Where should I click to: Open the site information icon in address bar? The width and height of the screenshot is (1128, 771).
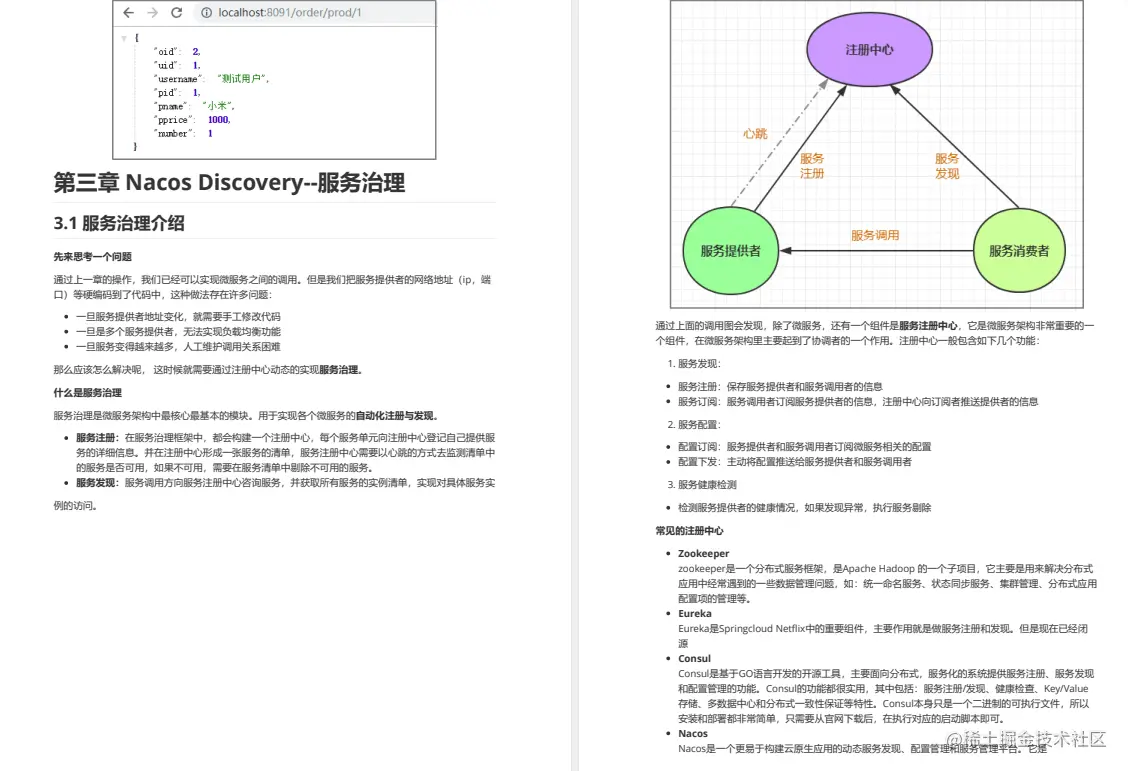click(x=206, y=13)
